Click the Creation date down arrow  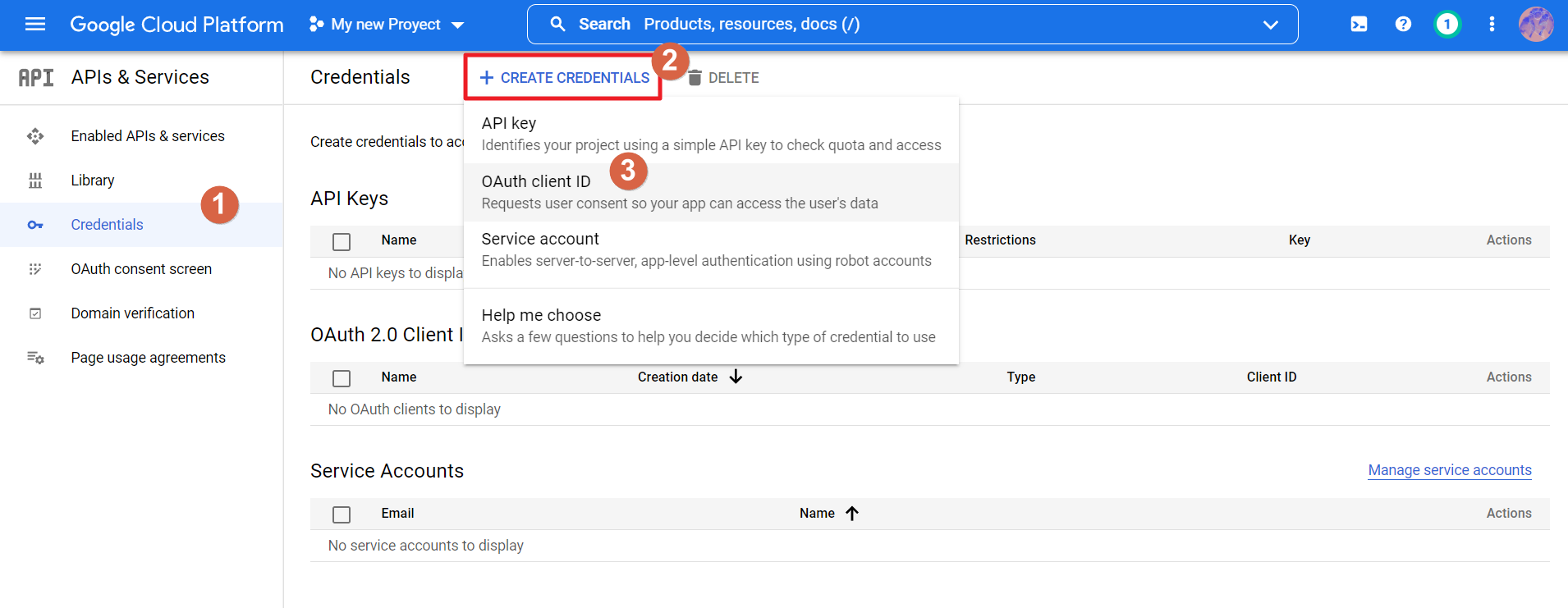point(736,377)
